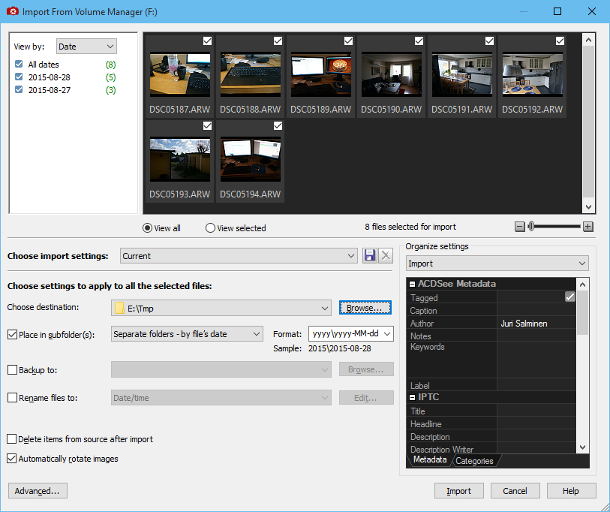Image resolution: width=610 pixels, height=512 pixels.
Task: Select the View selected radio button
Action: point(210,228)
